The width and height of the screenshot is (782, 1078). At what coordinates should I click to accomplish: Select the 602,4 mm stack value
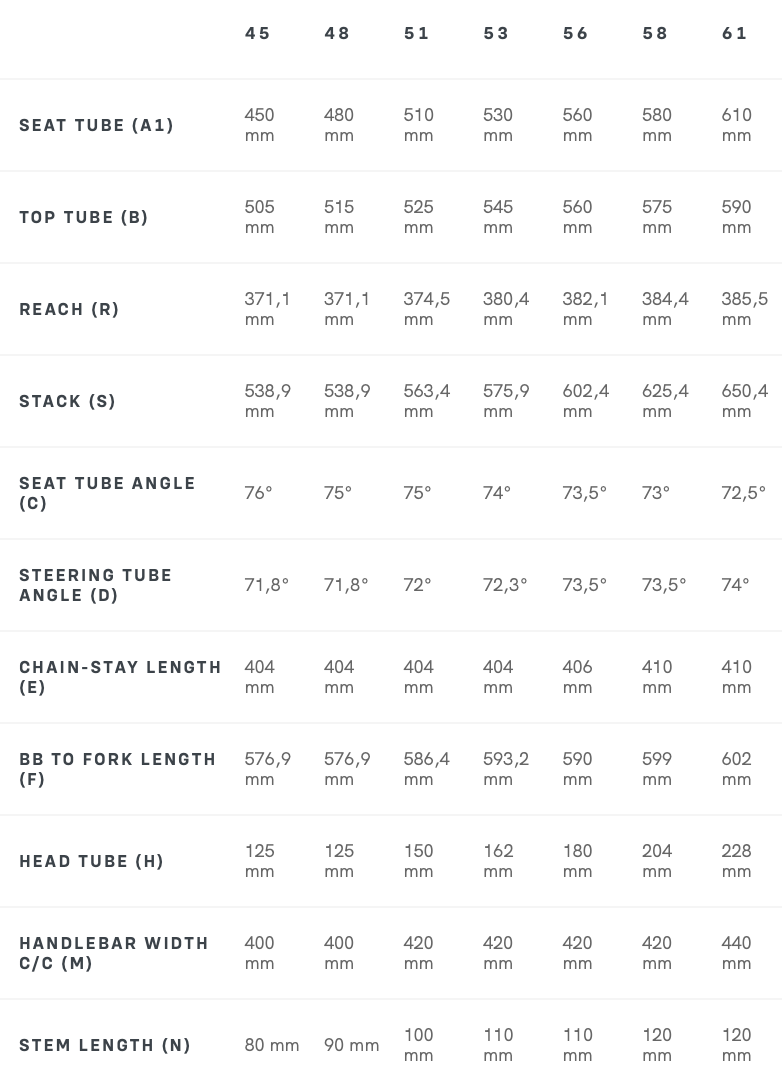[586, 402]
